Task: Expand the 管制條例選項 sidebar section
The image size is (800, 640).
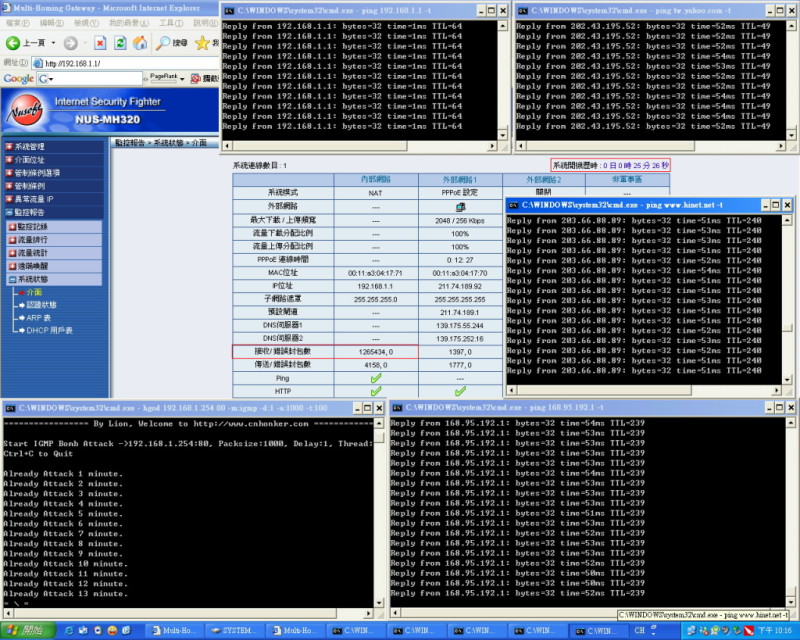Action: click(x=9, y=173)
